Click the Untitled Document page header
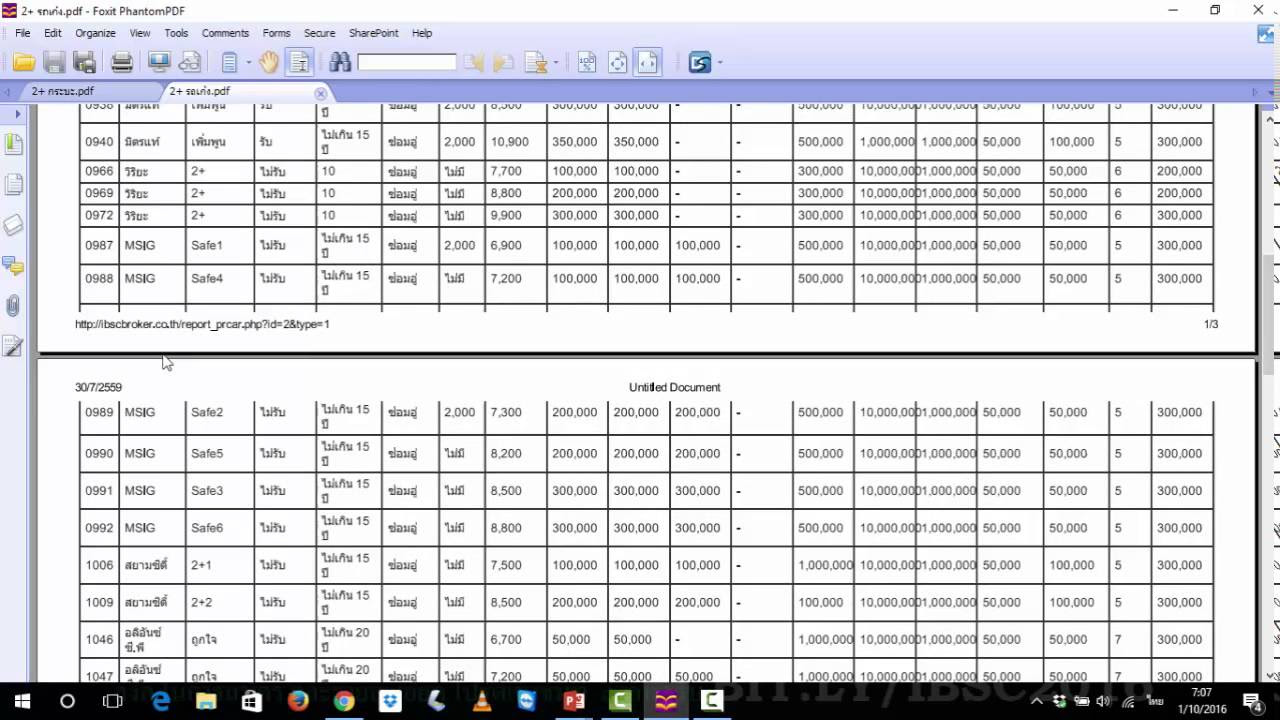Screen dimensions: 1280x720 (x=675, y=387)
